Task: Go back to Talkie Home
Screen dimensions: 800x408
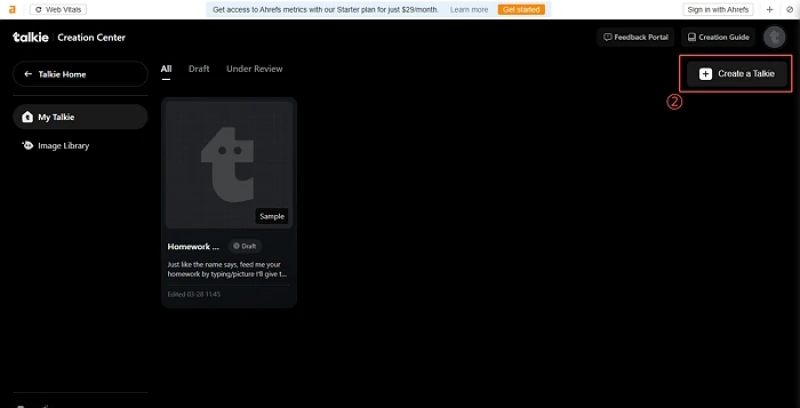Action: tap(80, 74)
